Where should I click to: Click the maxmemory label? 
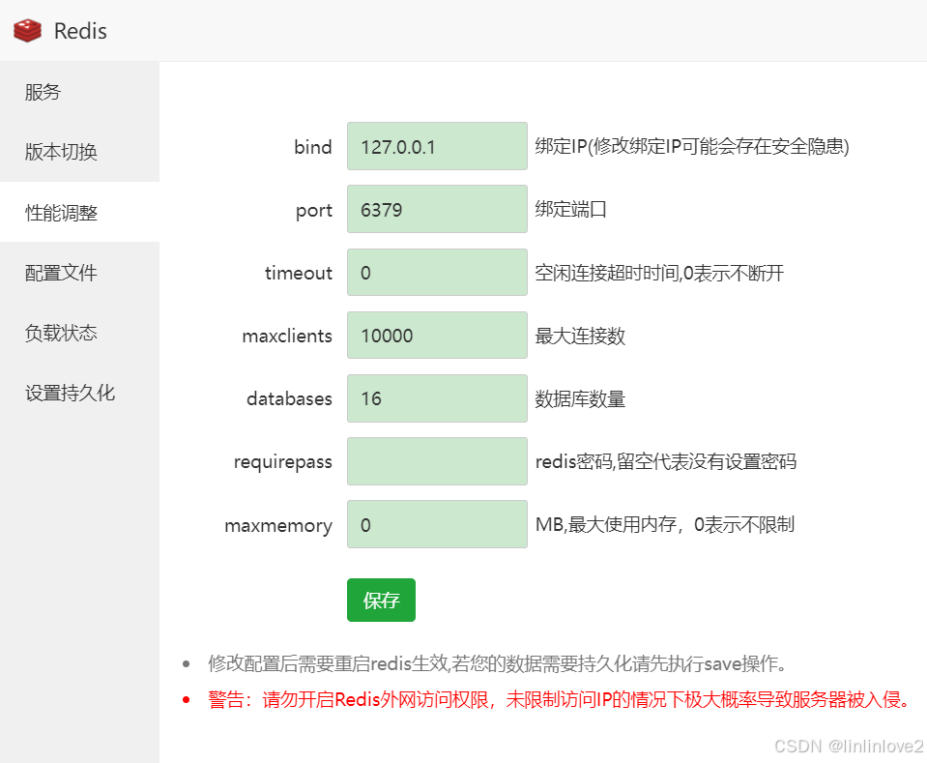278,525
